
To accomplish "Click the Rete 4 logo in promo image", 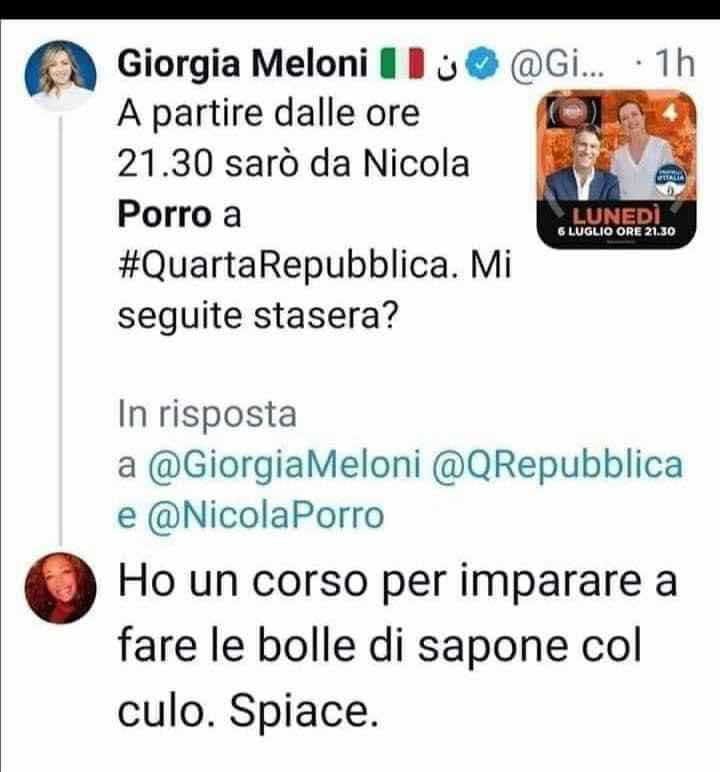I will coord(670,112).
